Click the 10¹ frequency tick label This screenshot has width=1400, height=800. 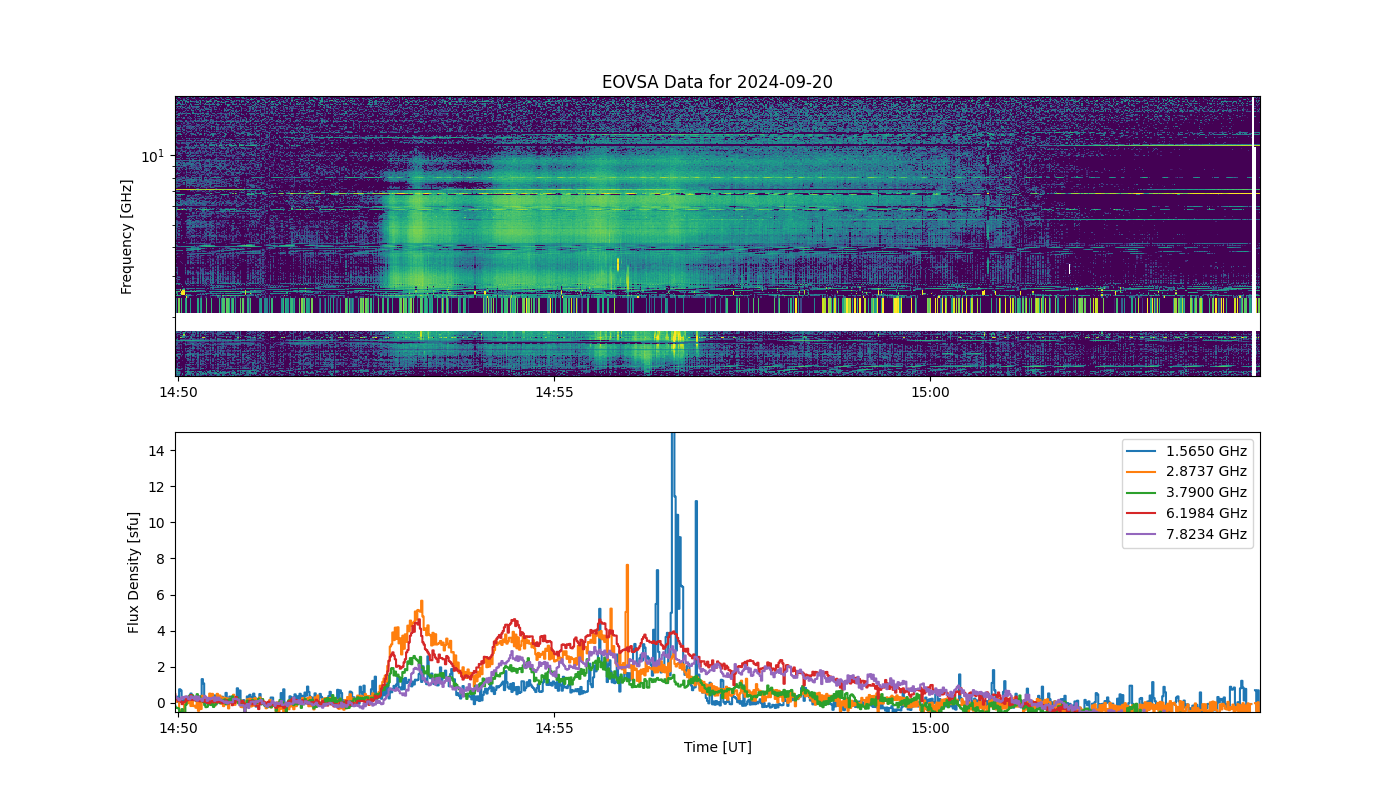pos(151,156)
